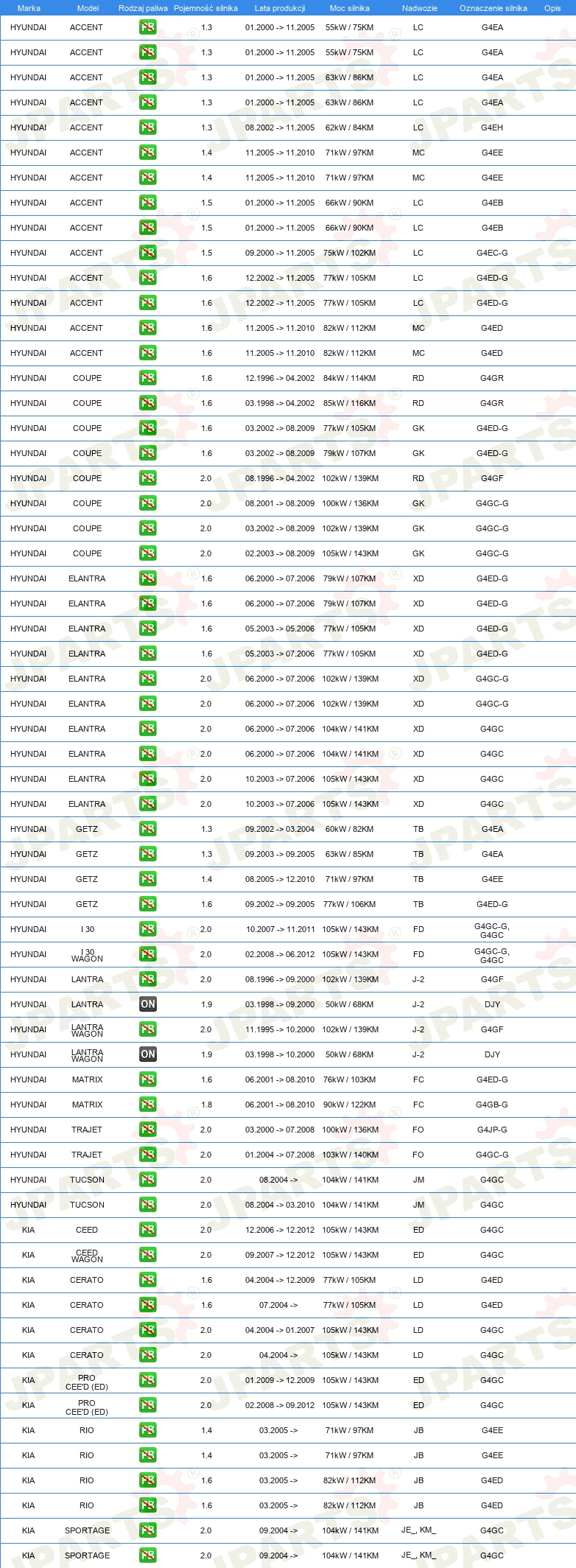Viewport: 576px width, 1568px height.
Task: Click the petrol icon in the Getz 60kW / 82KM row
Action: (147, 829)
